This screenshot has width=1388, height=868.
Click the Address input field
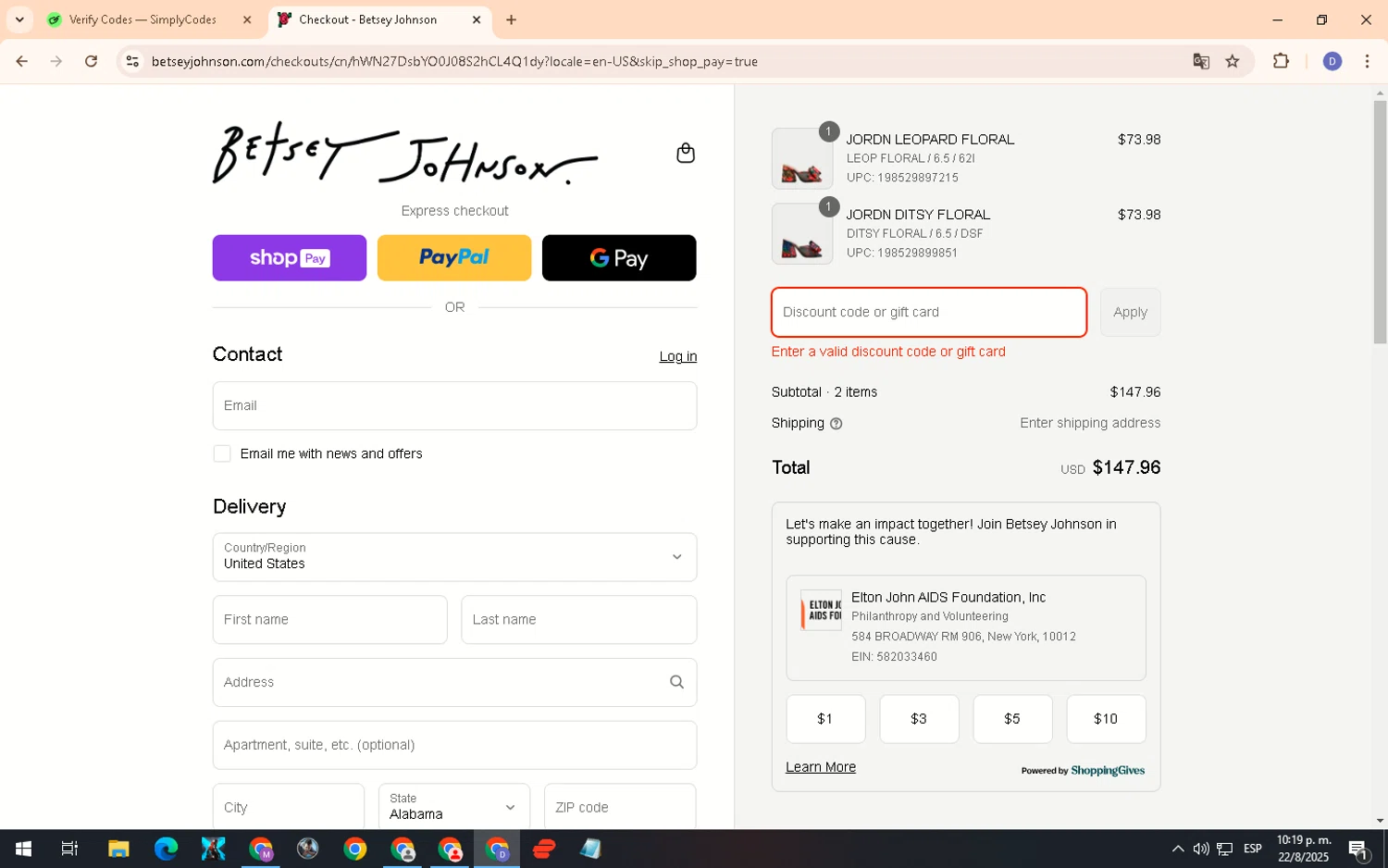point(454,682)
